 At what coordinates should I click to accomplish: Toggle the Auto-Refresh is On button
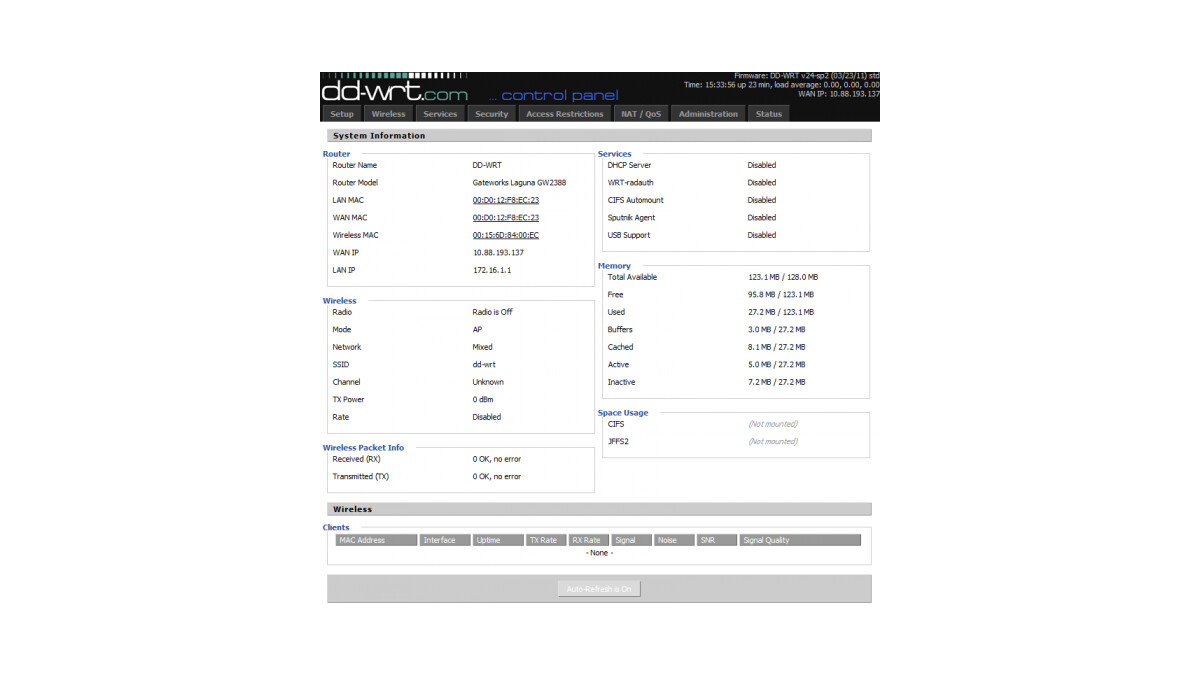[599, 588]
